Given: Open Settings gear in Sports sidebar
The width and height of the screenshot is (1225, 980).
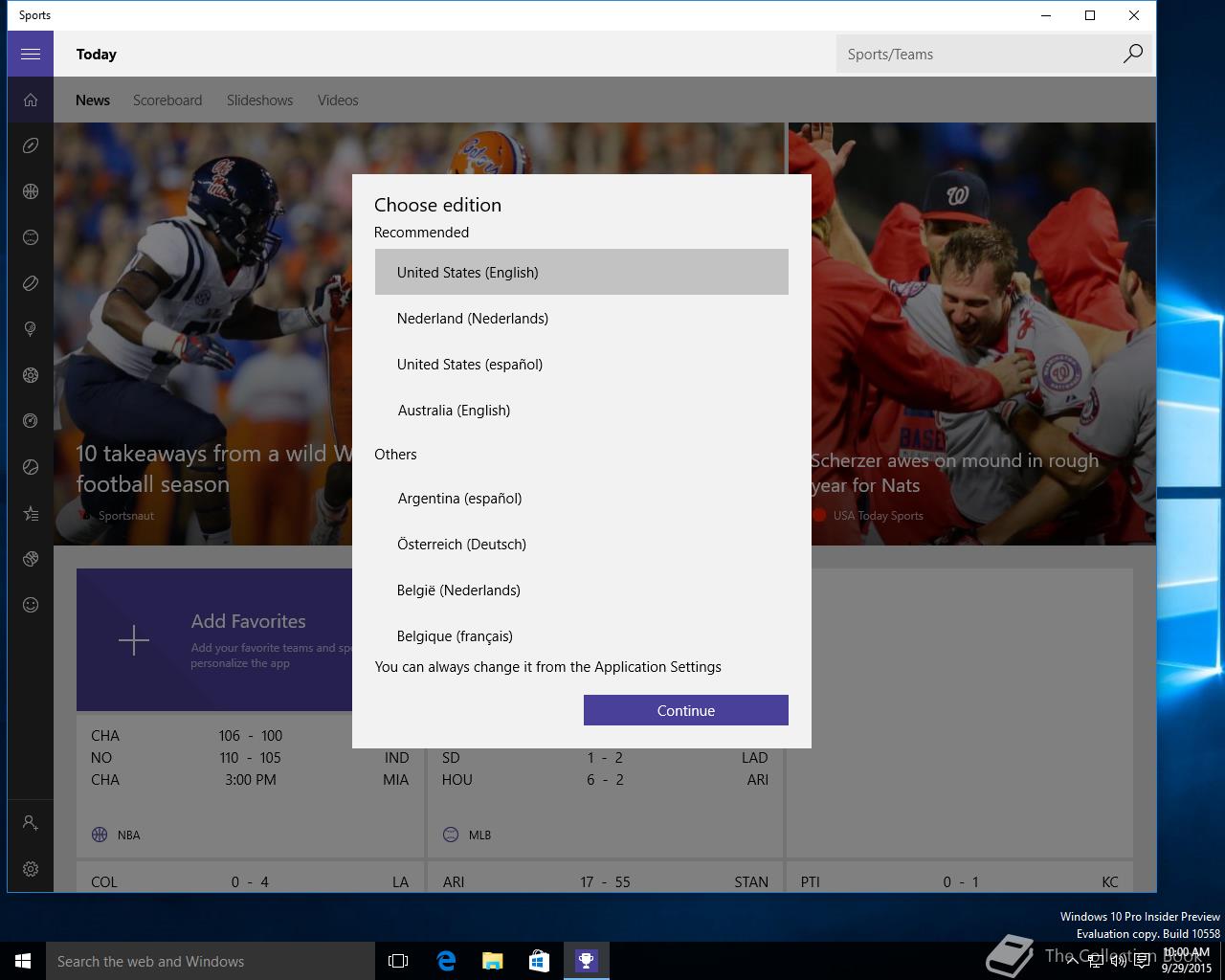Looking at the screenshot, I should 31,869.
